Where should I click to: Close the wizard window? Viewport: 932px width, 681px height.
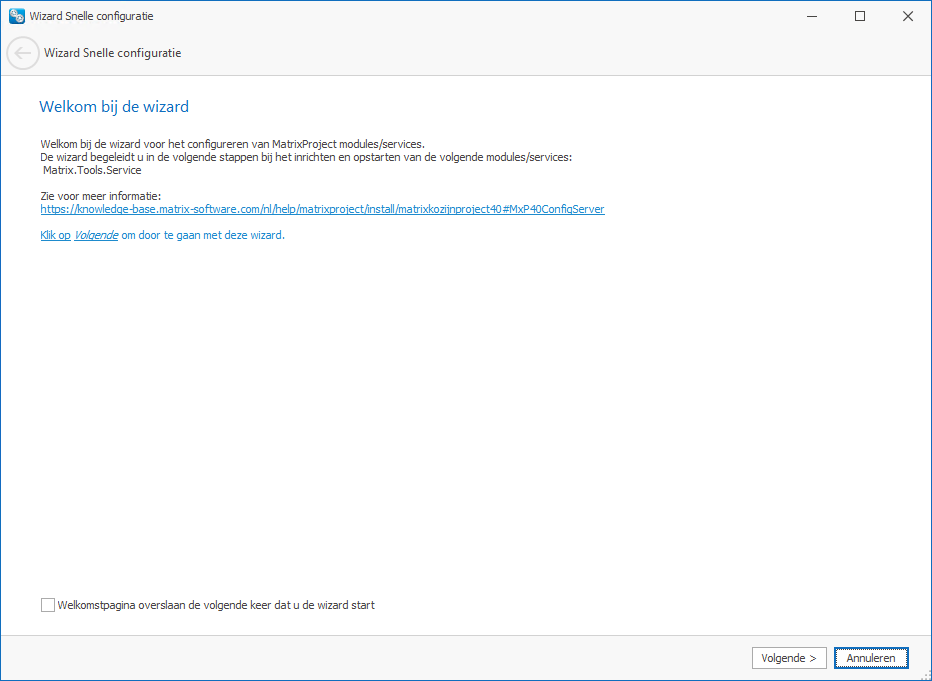tap(907, 16)
